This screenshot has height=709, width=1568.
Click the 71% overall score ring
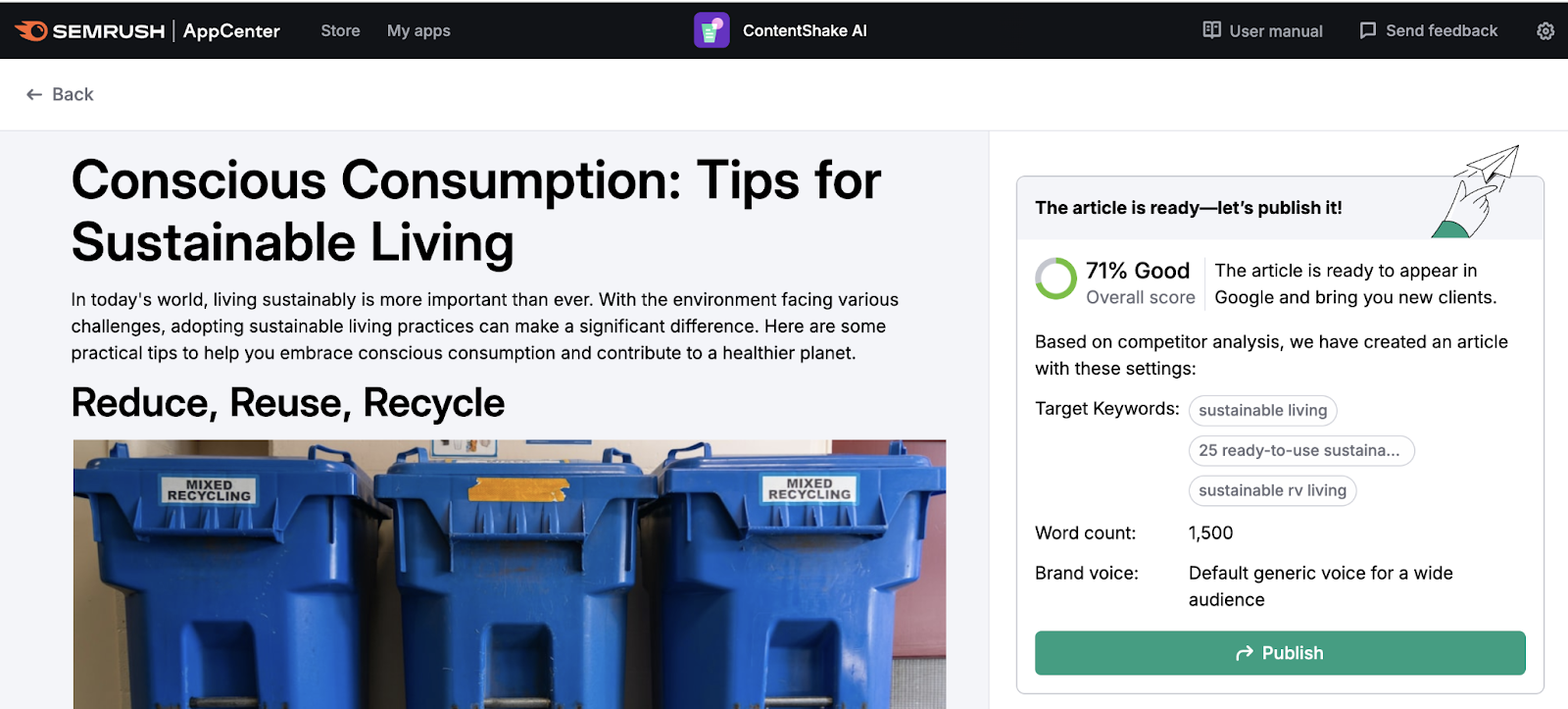point(1056,279)
